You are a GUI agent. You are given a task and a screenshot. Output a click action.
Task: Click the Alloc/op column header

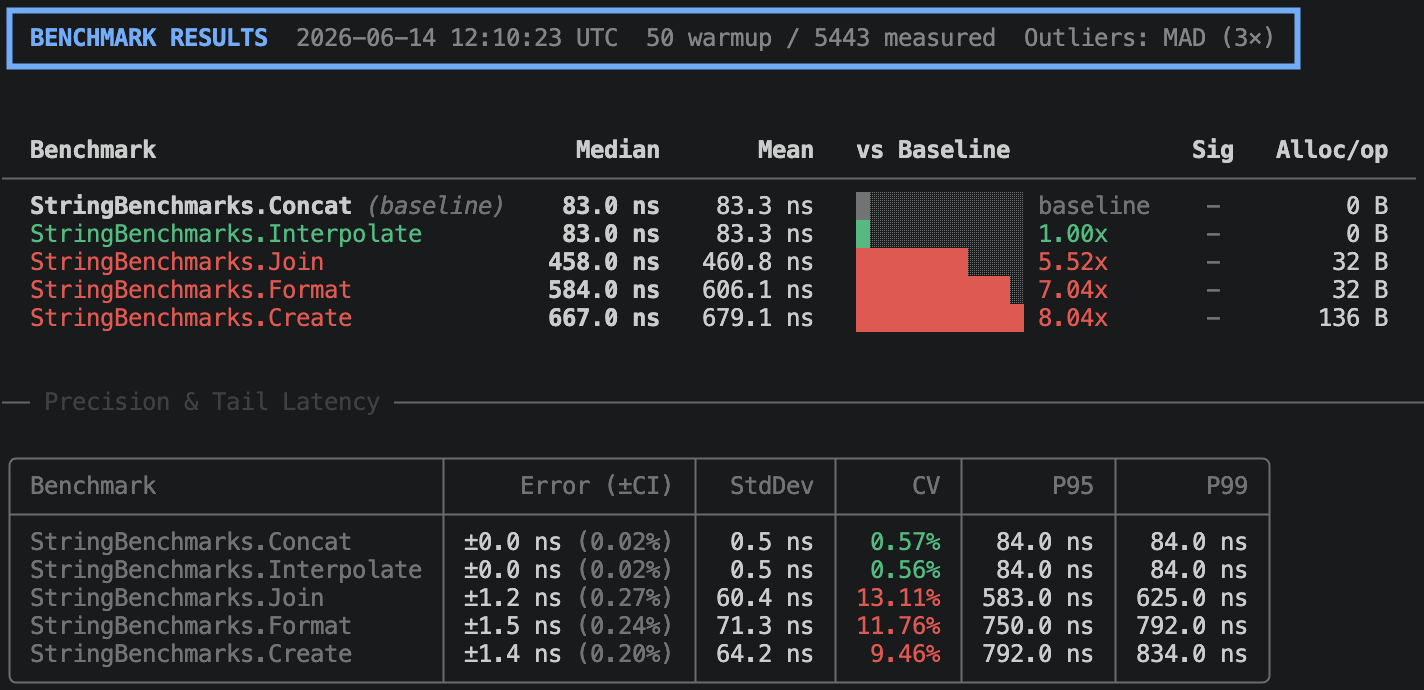pos(1332,150)
